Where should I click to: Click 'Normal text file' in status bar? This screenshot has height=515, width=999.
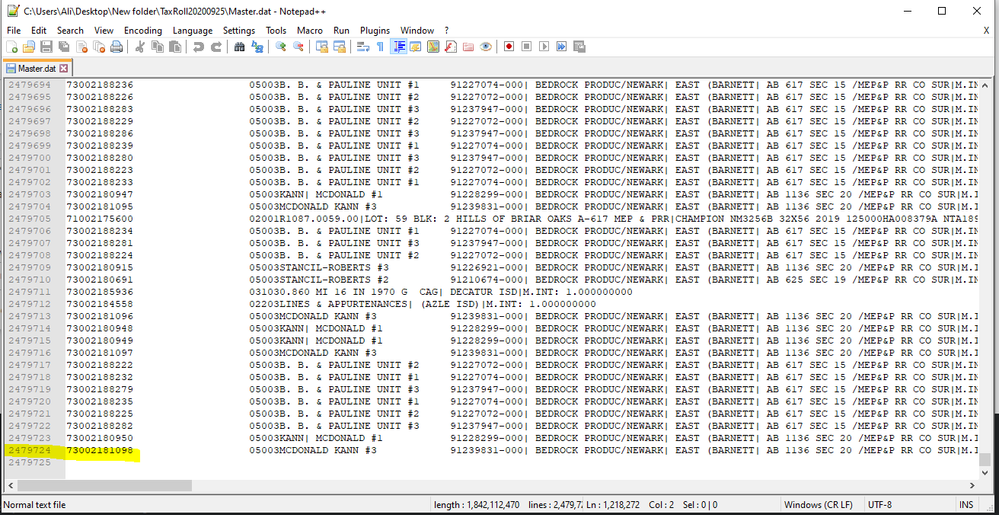point(34,505)
